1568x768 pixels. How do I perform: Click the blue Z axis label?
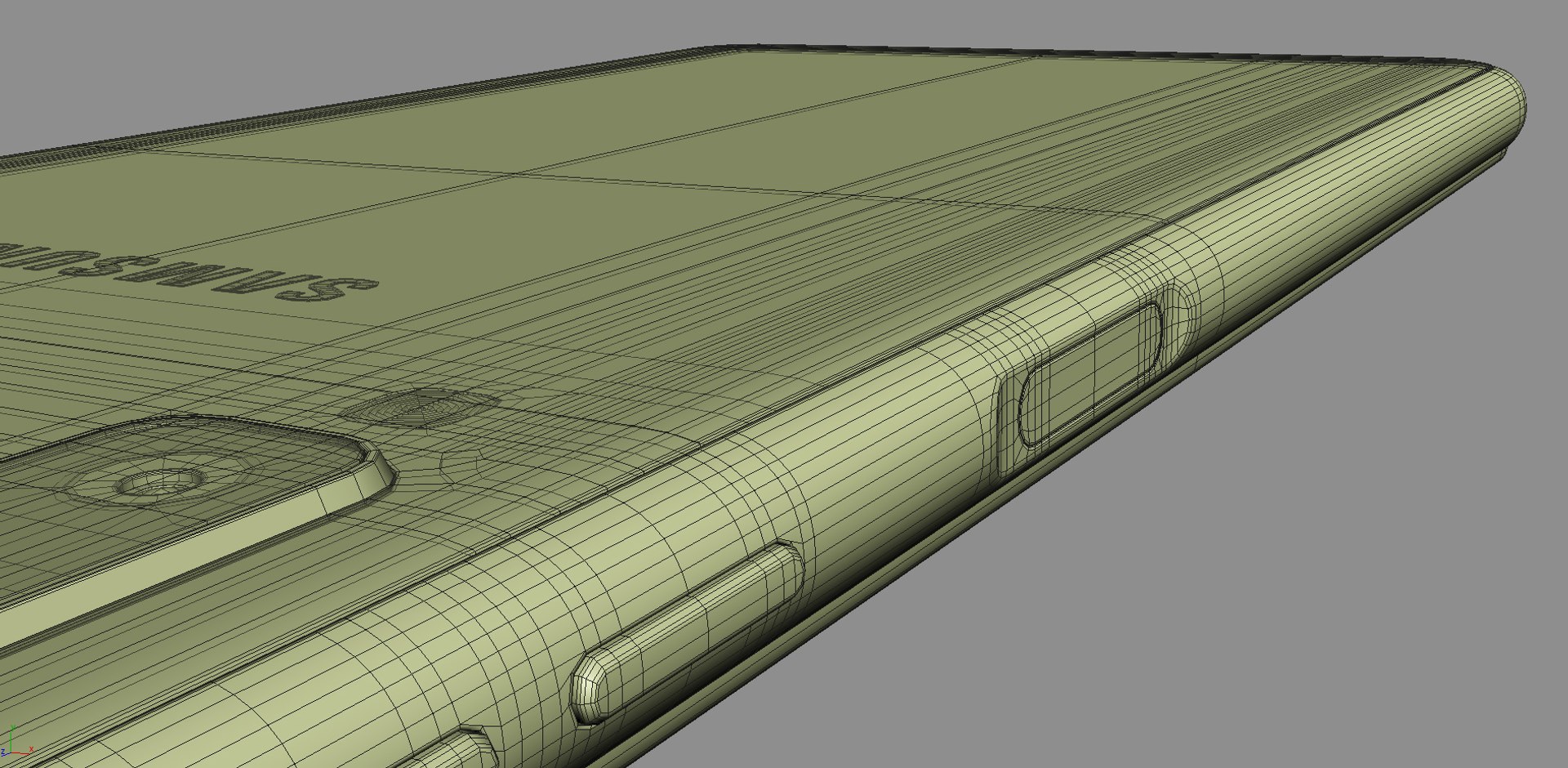[x=3, y=752]
